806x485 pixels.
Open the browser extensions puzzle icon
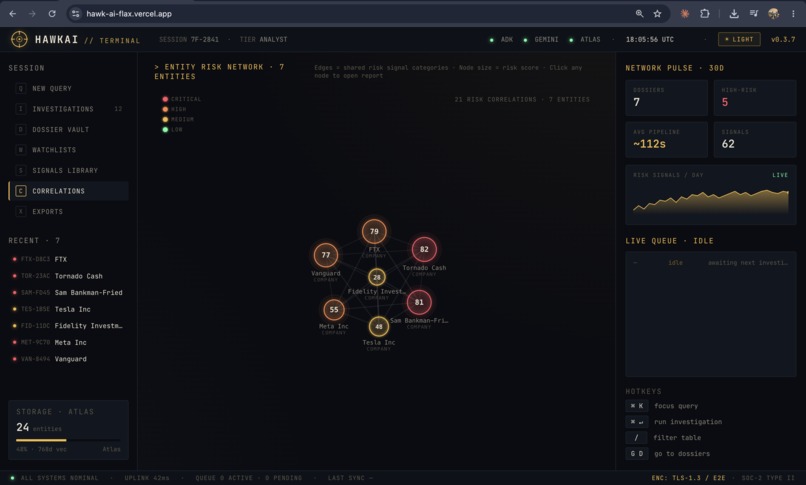coord(705,14)
